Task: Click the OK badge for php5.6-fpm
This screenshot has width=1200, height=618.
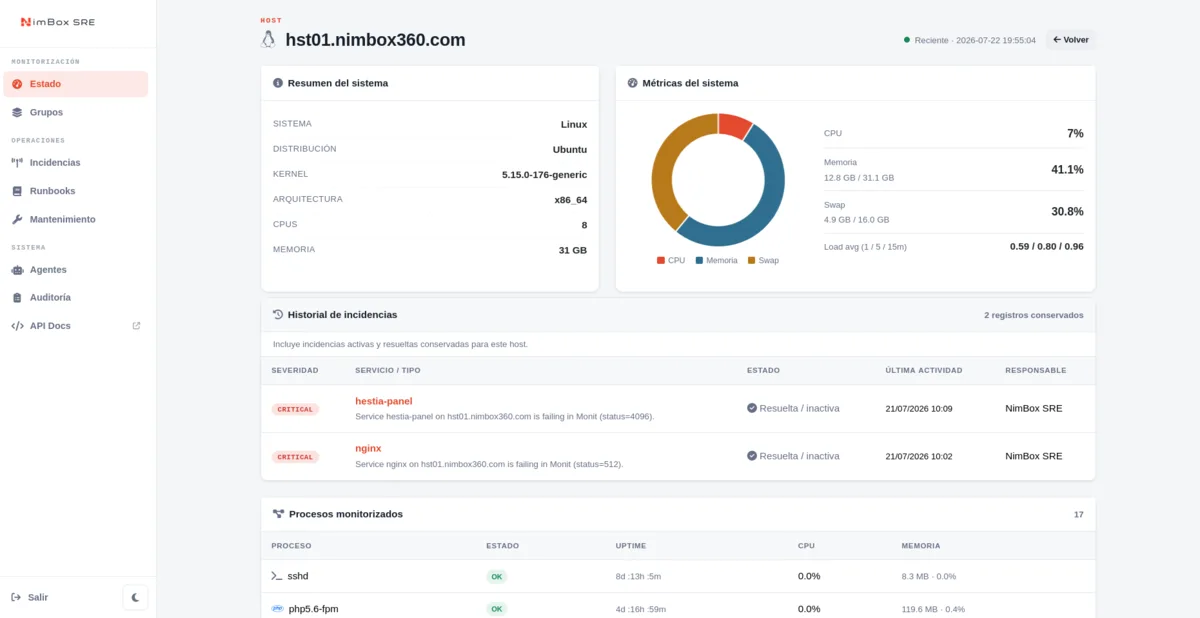Action: 497,609
